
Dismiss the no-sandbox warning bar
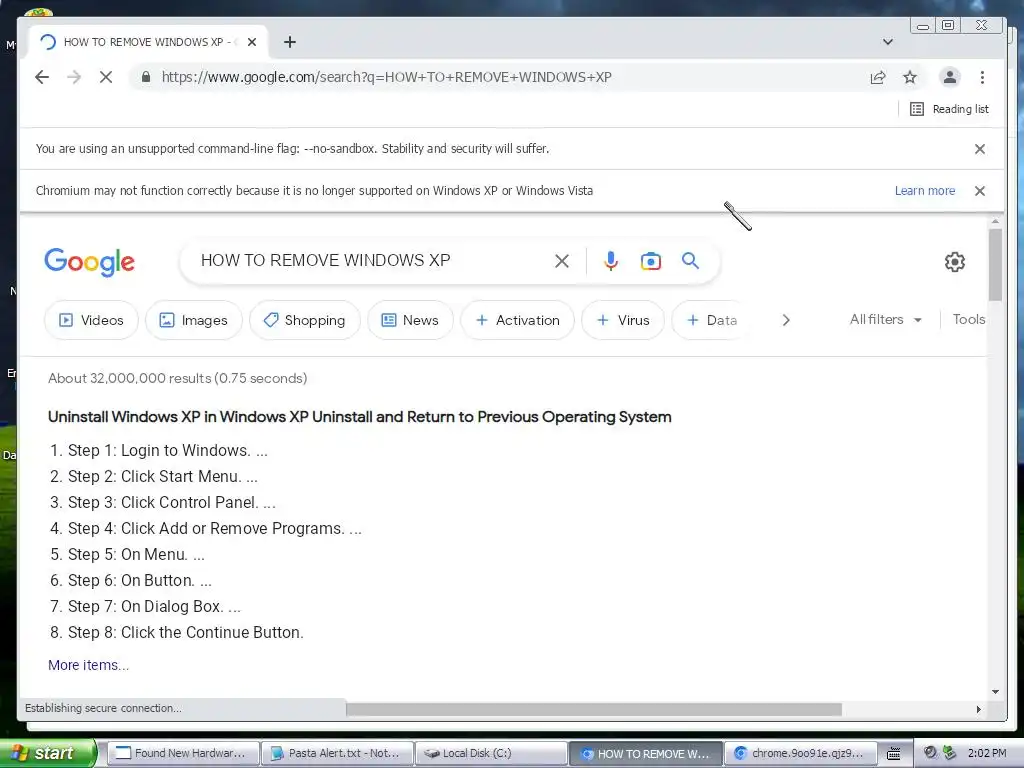(980, 149)
